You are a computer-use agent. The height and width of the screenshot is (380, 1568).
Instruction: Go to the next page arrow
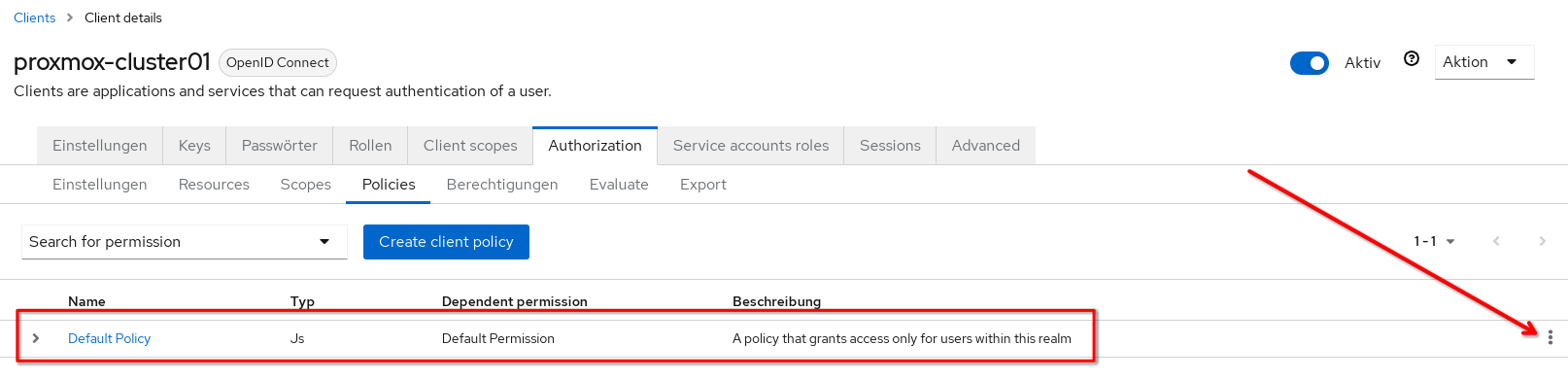coord(1542,241)
